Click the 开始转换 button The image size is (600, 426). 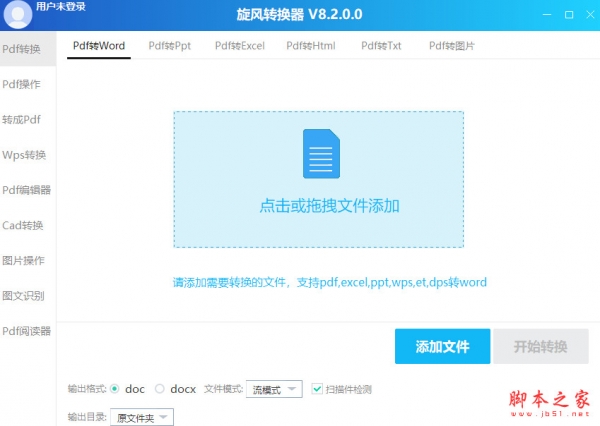tap(541, 346)
